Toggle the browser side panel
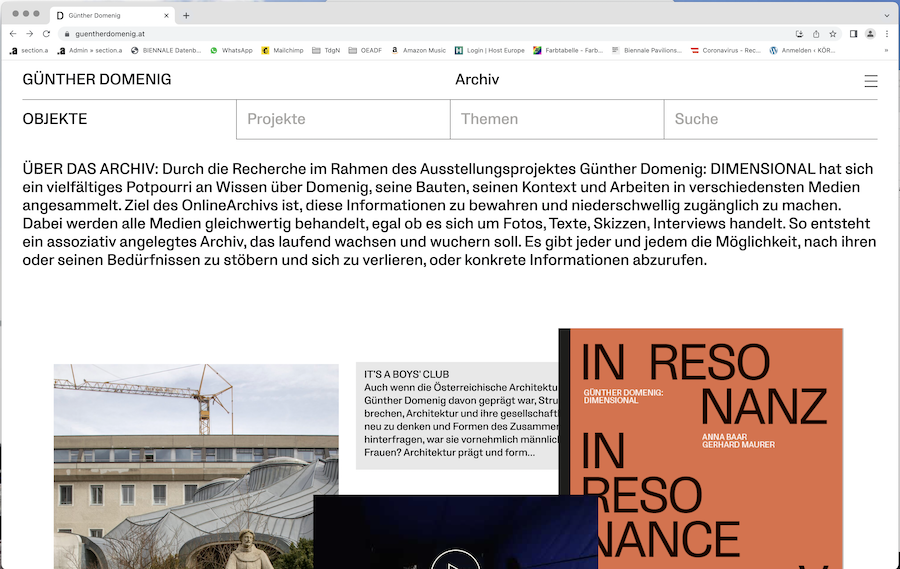Viewport: 900px width, 569px height. tap(854, 34)
